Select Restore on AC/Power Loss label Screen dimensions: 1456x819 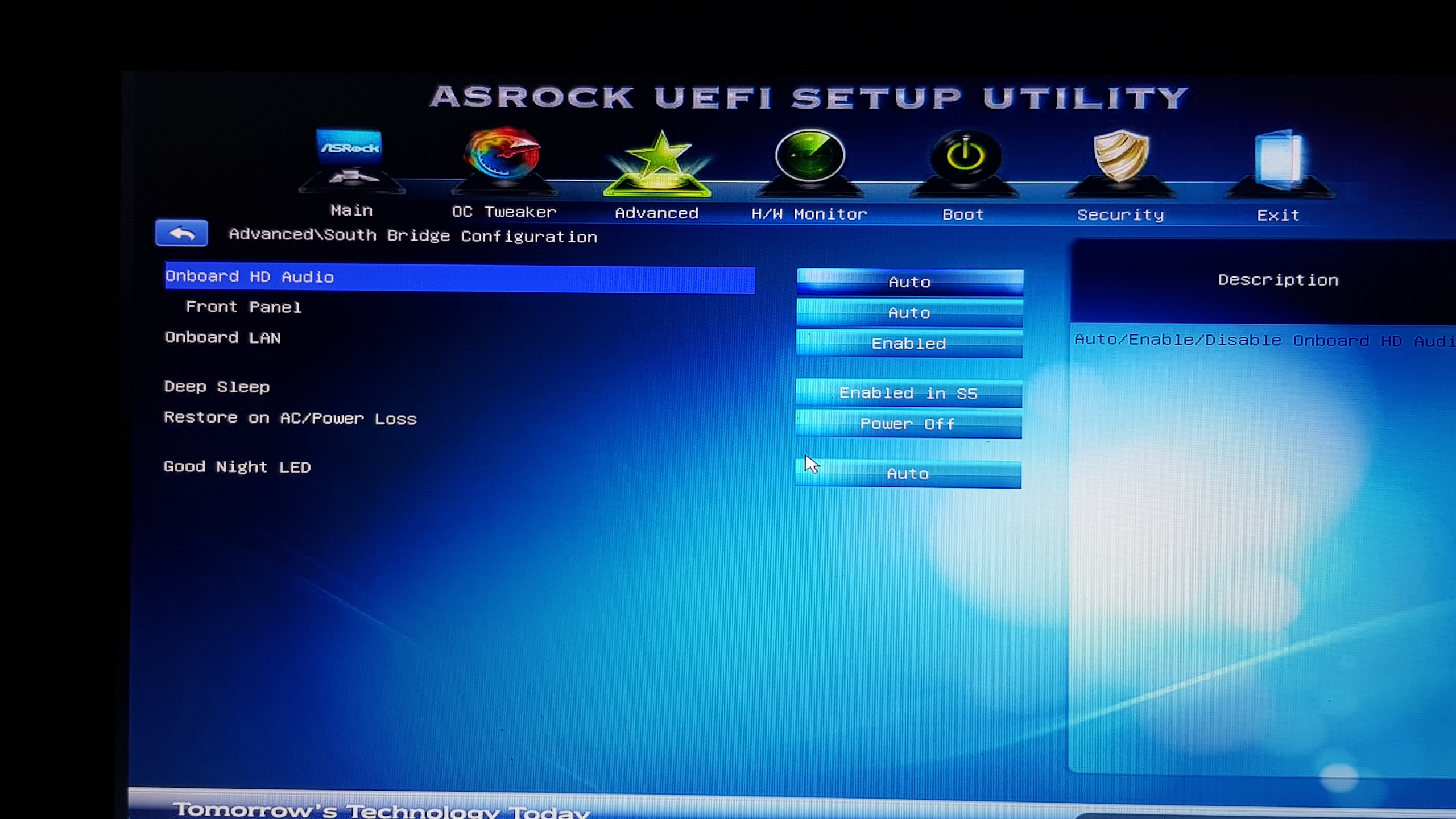click(x=290, y=419)
